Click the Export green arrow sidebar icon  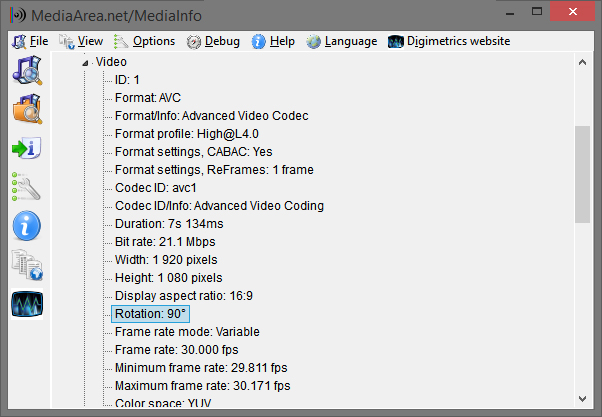click(27, 148)
